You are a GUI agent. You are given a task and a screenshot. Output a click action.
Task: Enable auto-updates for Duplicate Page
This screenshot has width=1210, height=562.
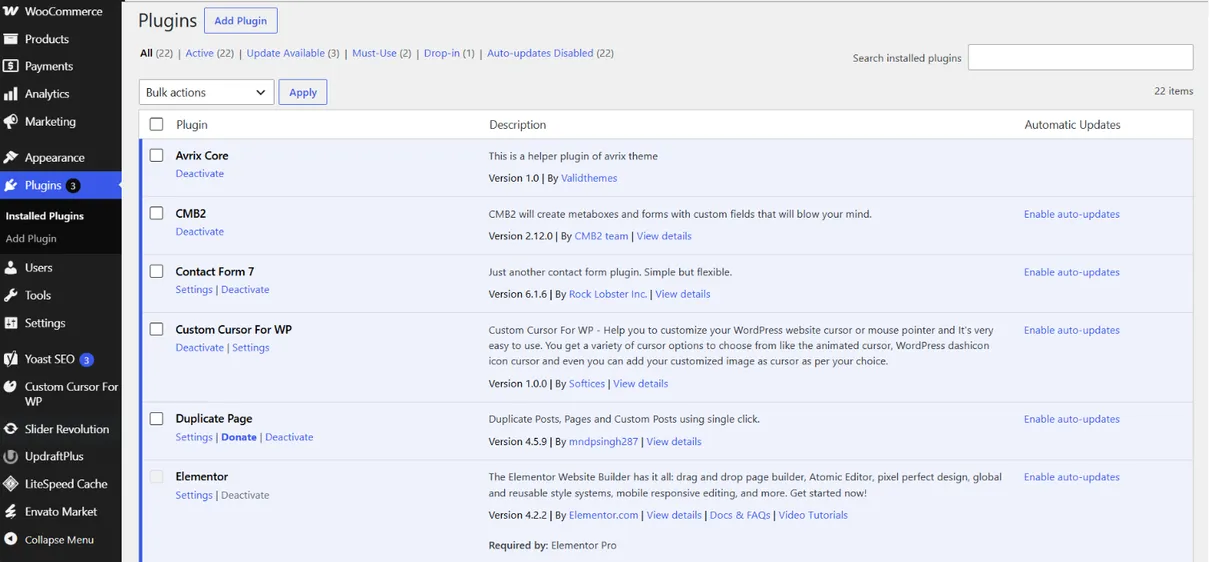1072,419
